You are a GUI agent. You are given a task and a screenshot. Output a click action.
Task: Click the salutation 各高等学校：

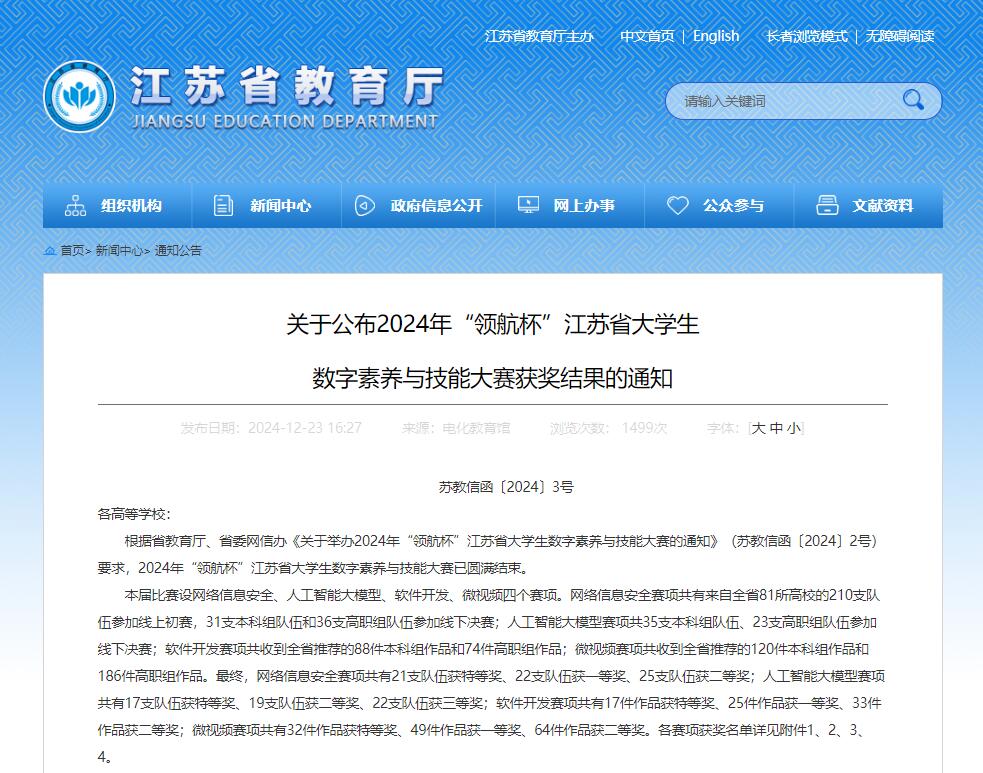134,515
